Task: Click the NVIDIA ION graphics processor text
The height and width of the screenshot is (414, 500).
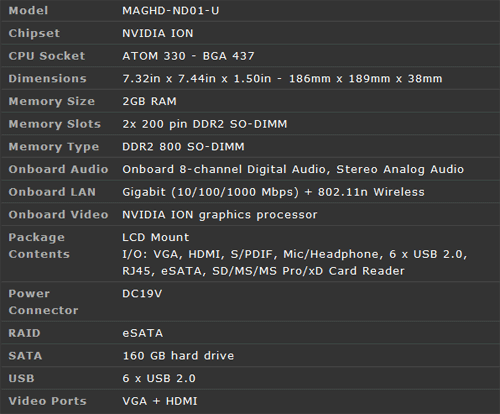Action: pos(220,215)
